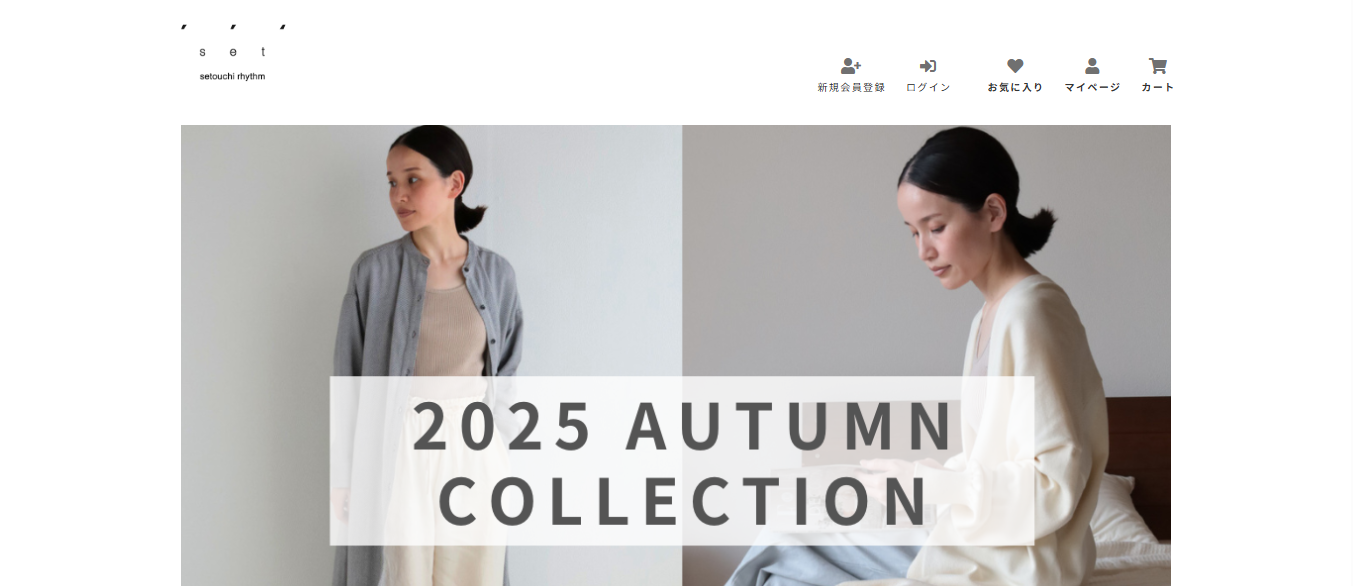Click the beige tank top on the left model
1353x586 pixels.
point(449,330)
